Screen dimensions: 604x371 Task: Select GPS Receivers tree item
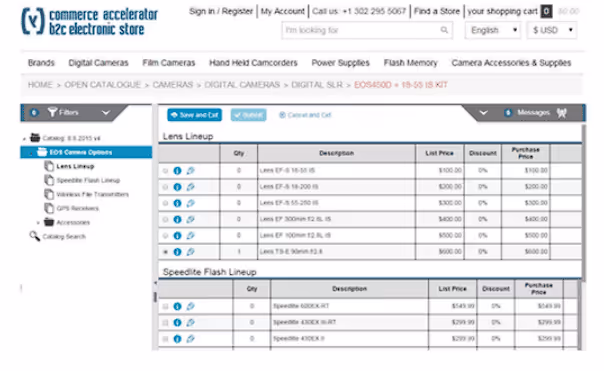77,208
